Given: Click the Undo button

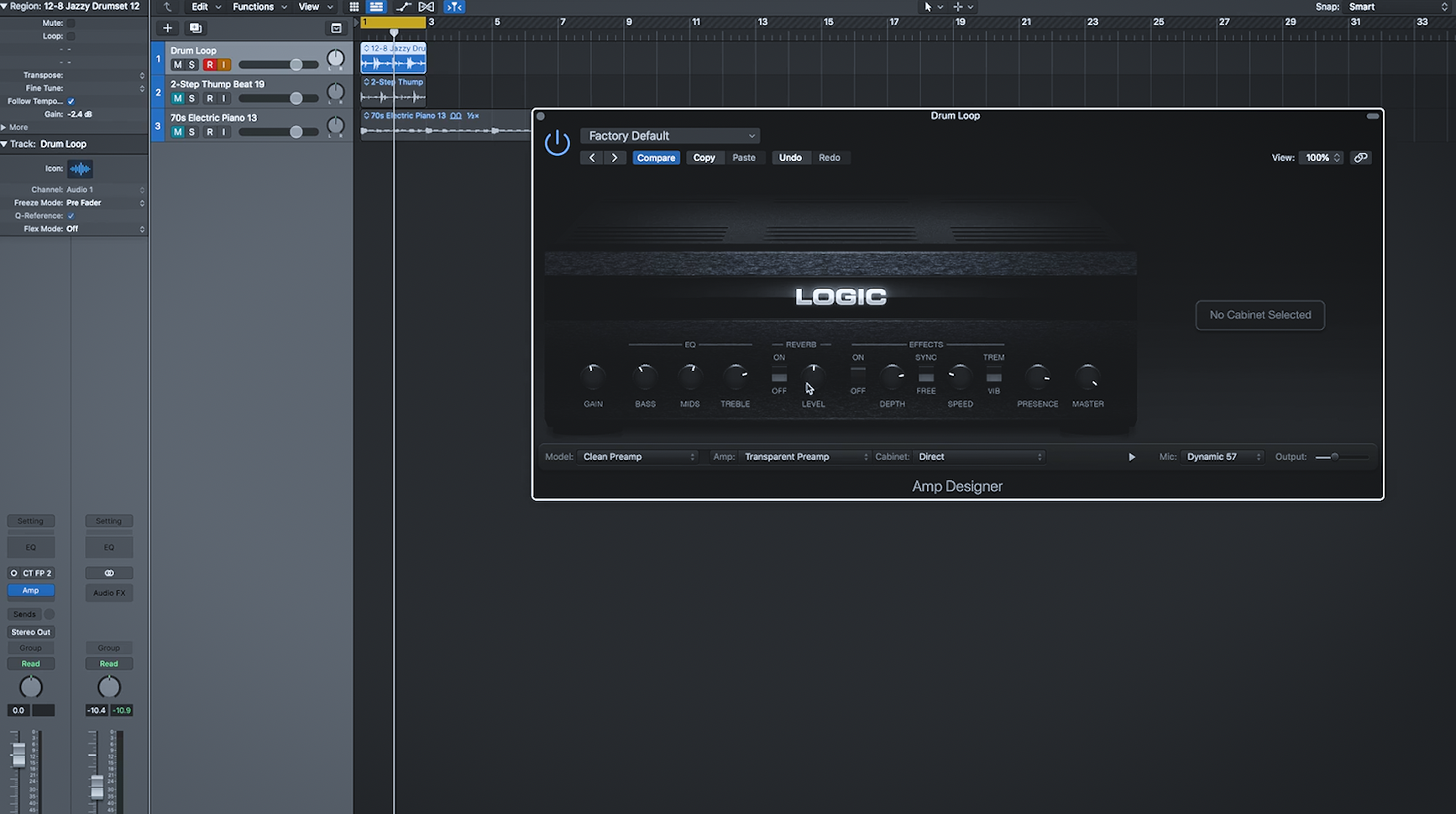Looking at the screenshot, I should pyautogui.click(x=790, y=158).
